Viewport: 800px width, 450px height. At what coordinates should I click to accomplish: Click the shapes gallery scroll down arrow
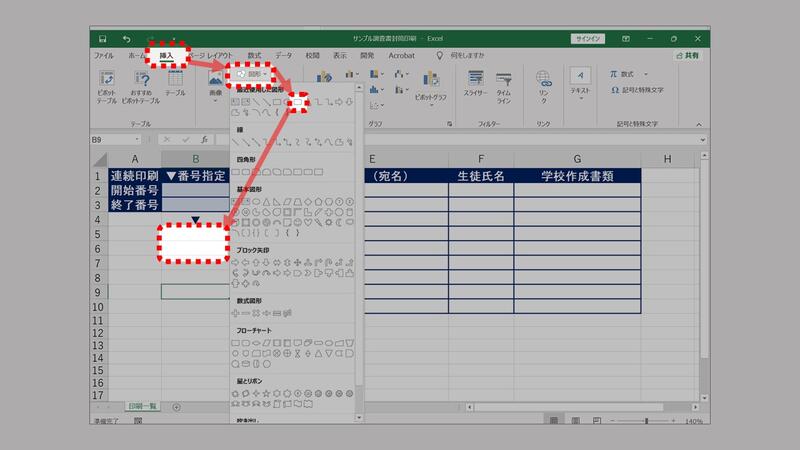(359, 417)
